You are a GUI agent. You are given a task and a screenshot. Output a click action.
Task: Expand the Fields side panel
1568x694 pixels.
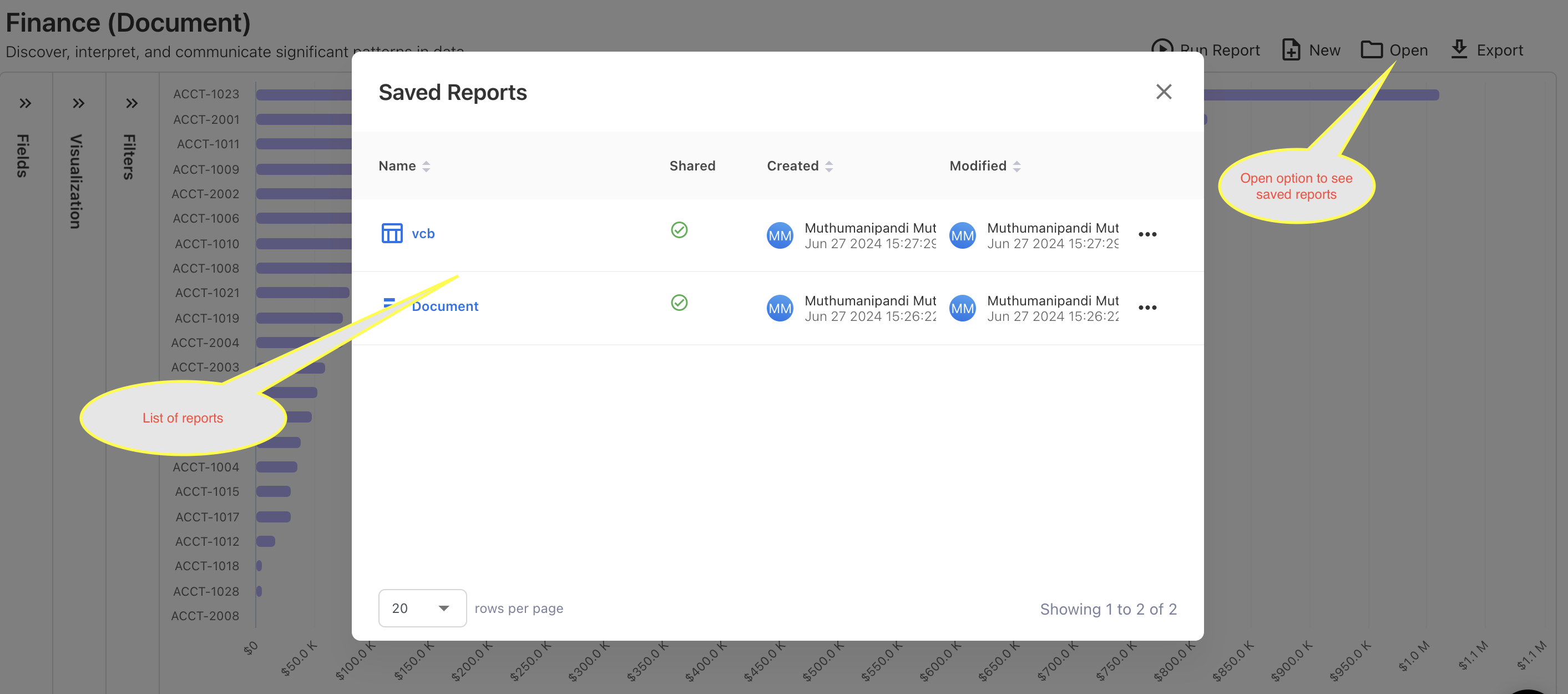(x=25, y=103)
